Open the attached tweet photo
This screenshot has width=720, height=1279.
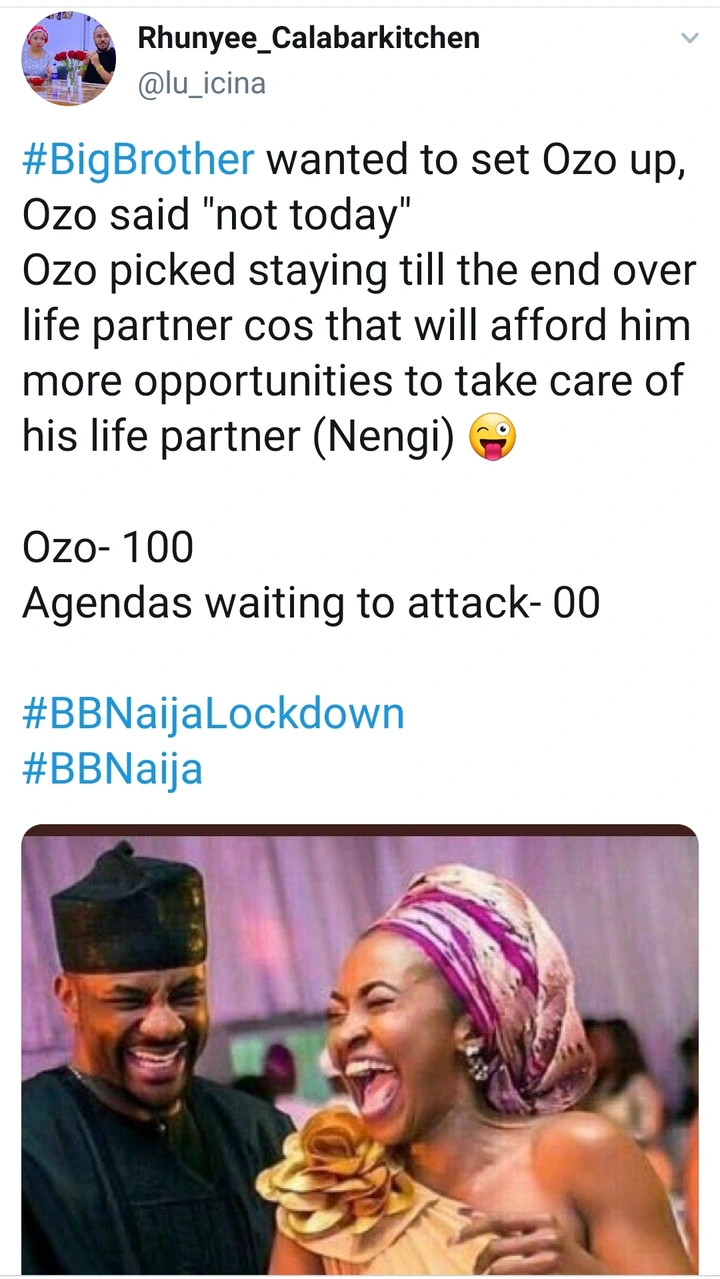(x=360, y=1050)
